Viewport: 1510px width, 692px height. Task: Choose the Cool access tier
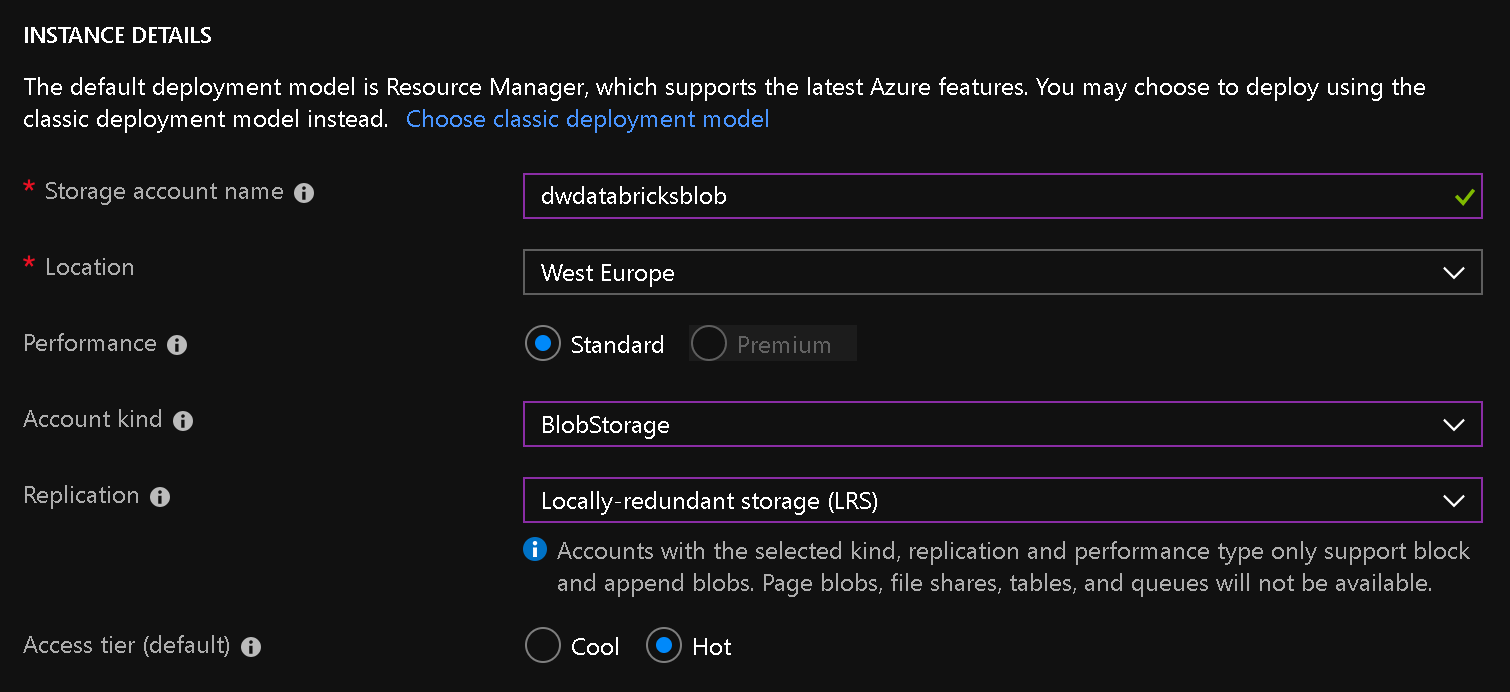(x=542, y=645)
